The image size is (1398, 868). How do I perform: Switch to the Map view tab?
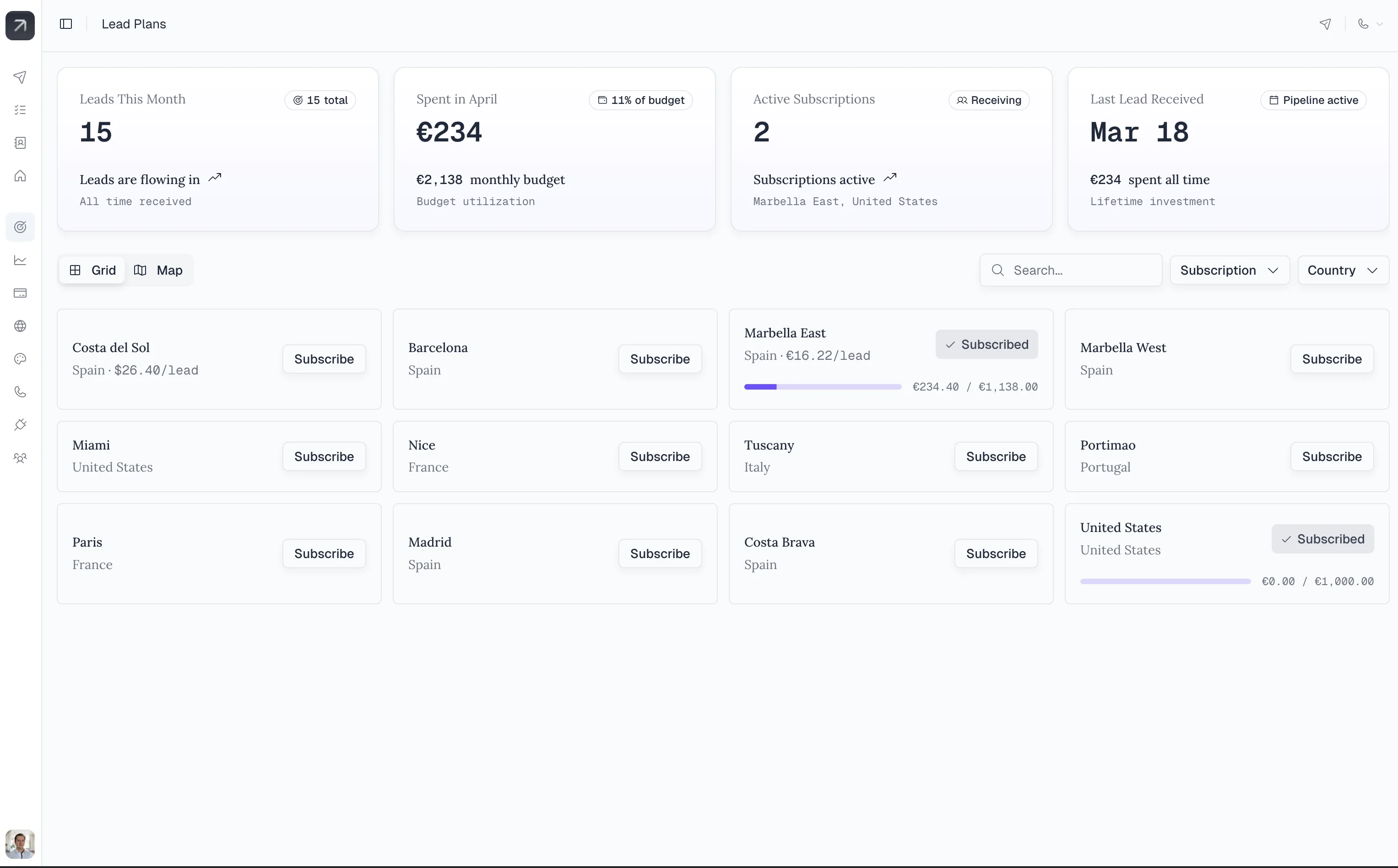(x=159, y=270)
